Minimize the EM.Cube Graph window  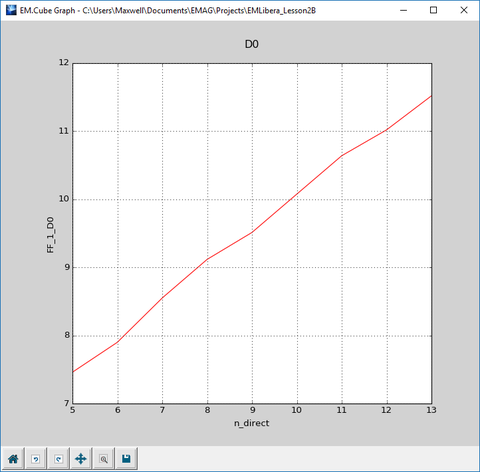(404, 10)
